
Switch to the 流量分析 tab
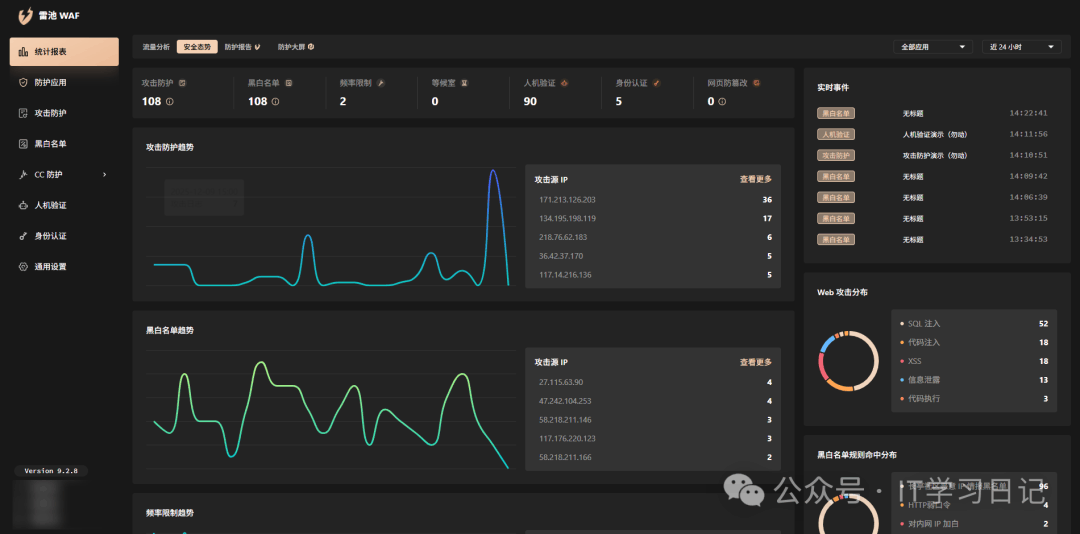156,47
